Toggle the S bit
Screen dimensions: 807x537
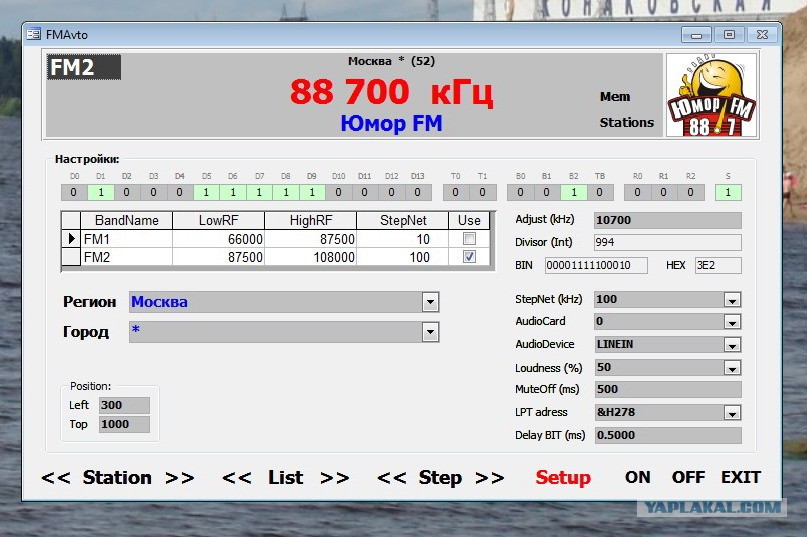[x=728, y=193]
